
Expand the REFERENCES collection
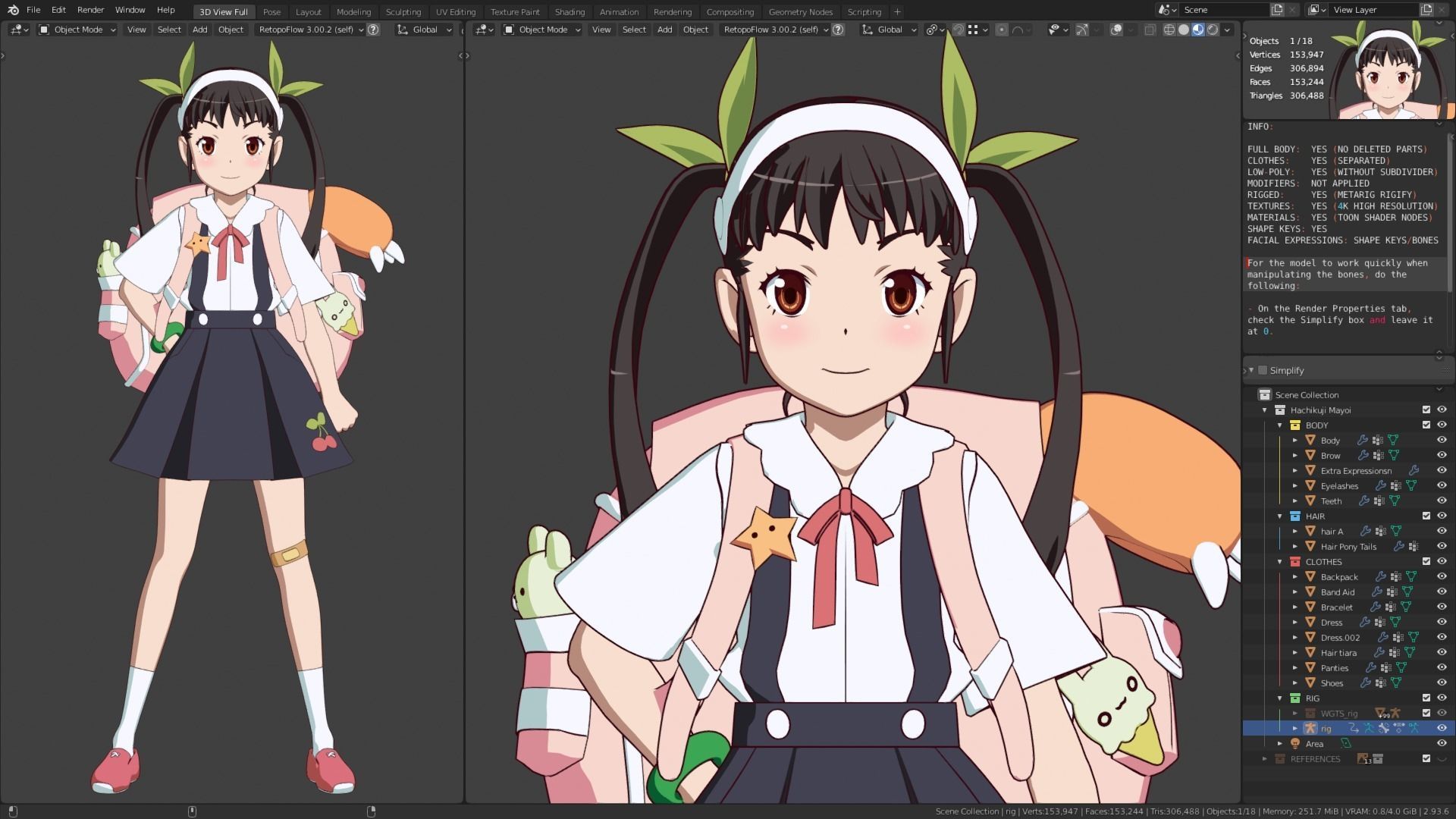pyautogui.click(x=1265, y=758)
